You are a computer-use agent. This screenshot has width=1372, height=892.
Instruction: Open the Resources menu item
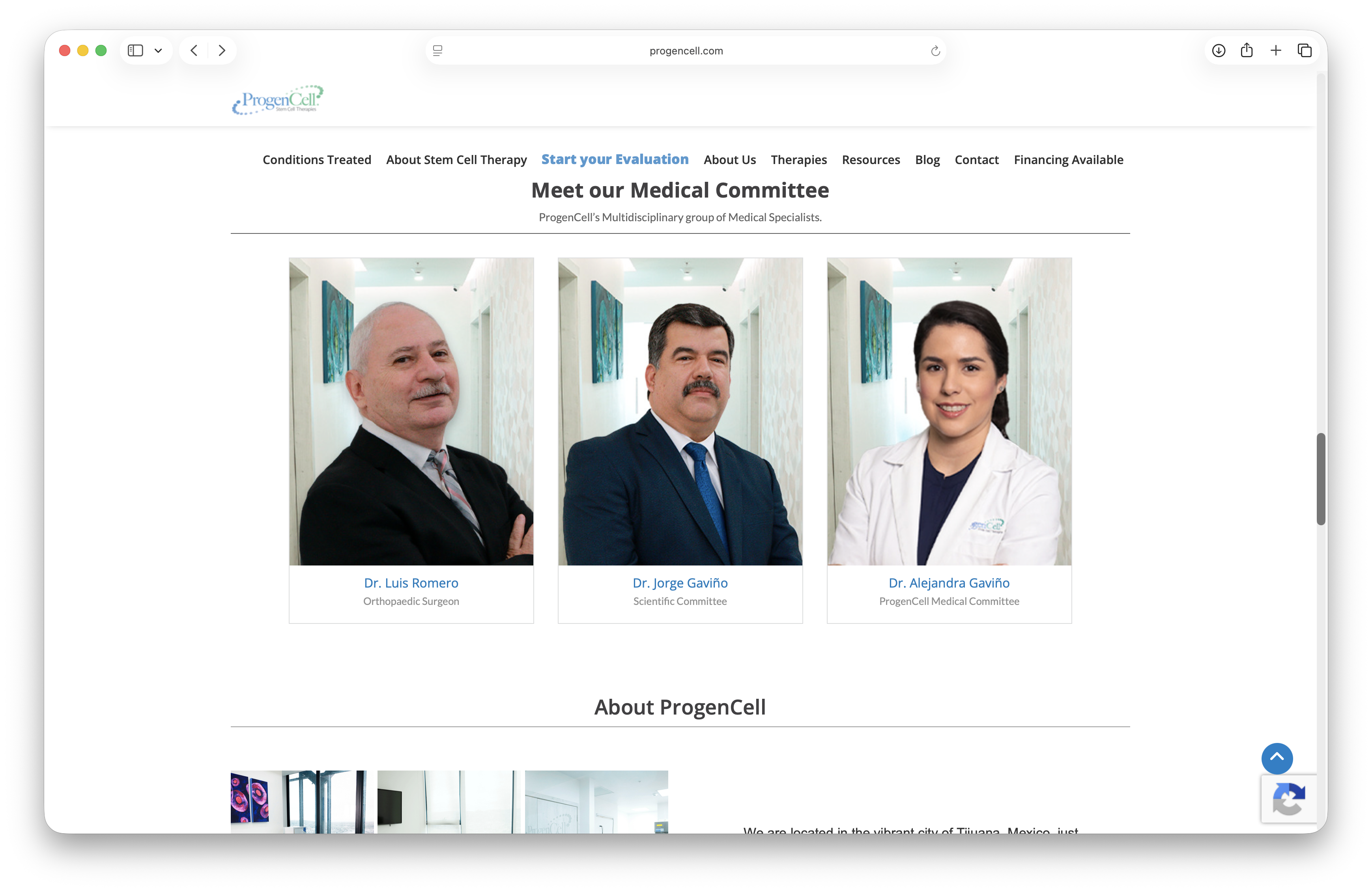coord(871,160)
